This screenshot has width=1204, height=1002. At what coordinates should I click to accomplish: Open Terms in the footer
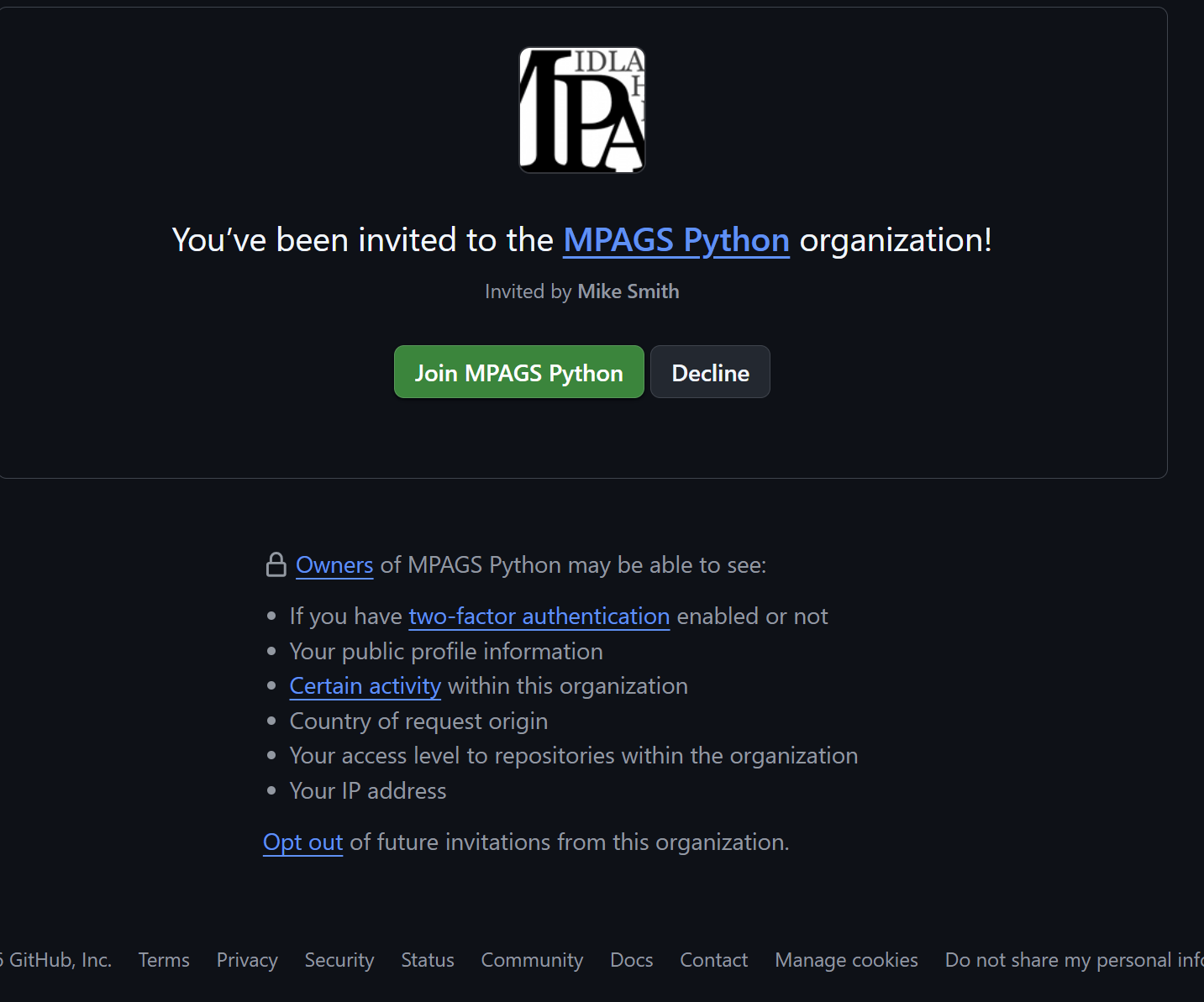pyautogui.click(x=164, y=960)
